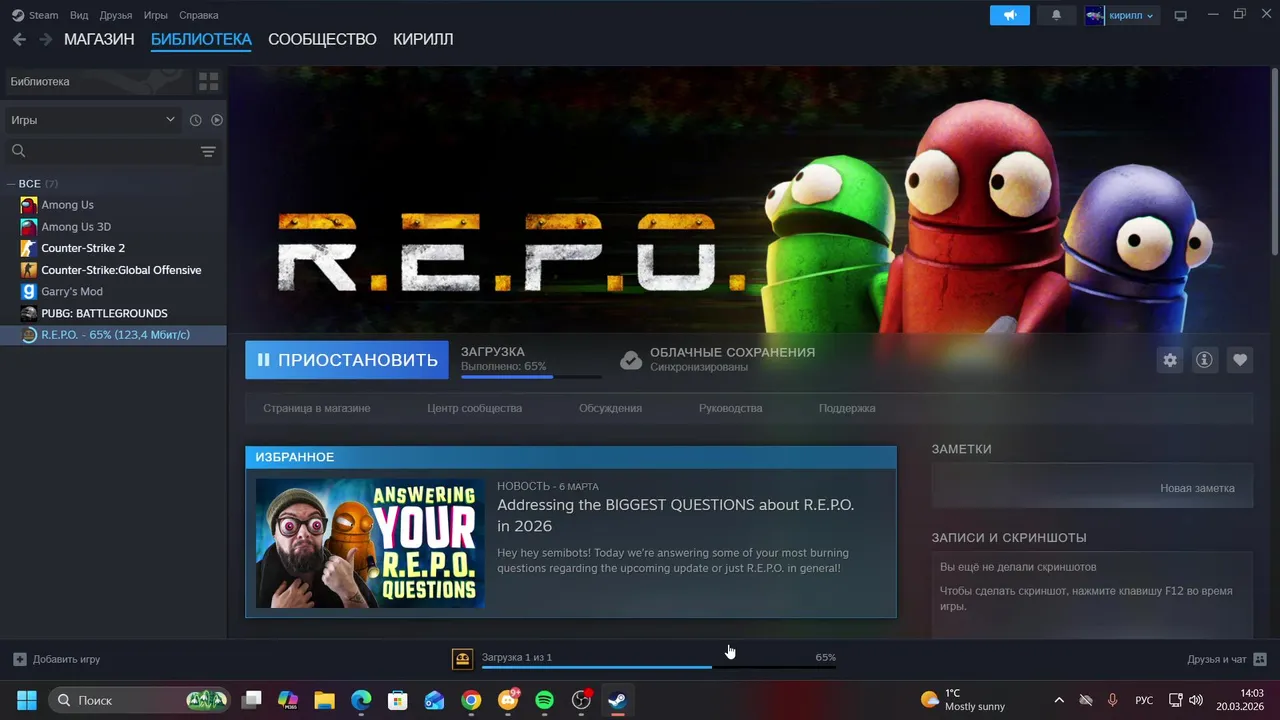
Task: Open Поддержка link
Action: [x=847, y=408]
